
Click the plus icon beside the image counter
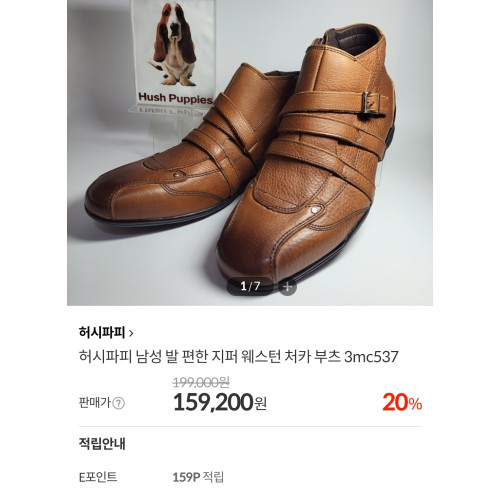(288, 287)
